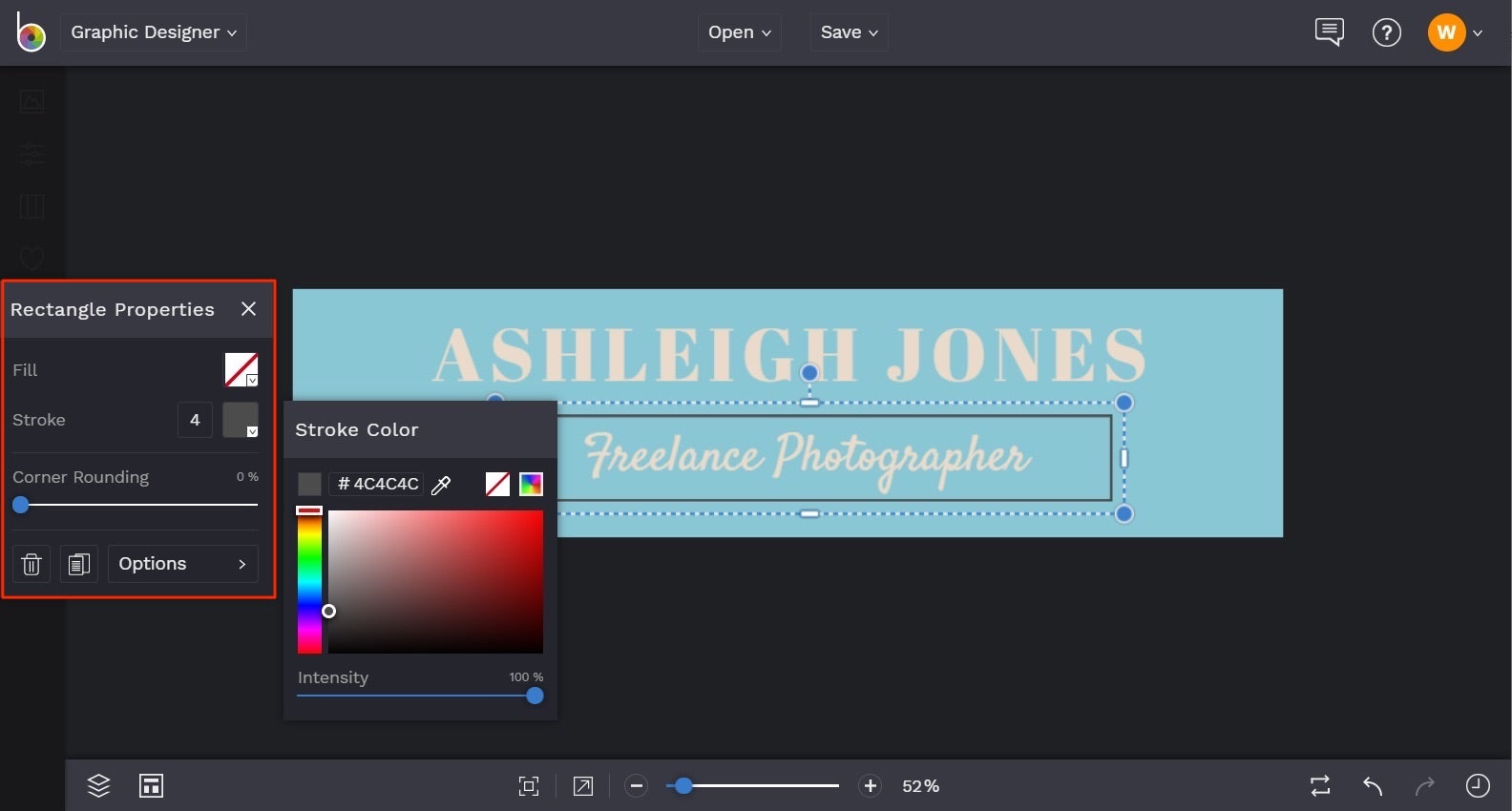
Task: Click the current stroke color preview square
Action: 309,484
